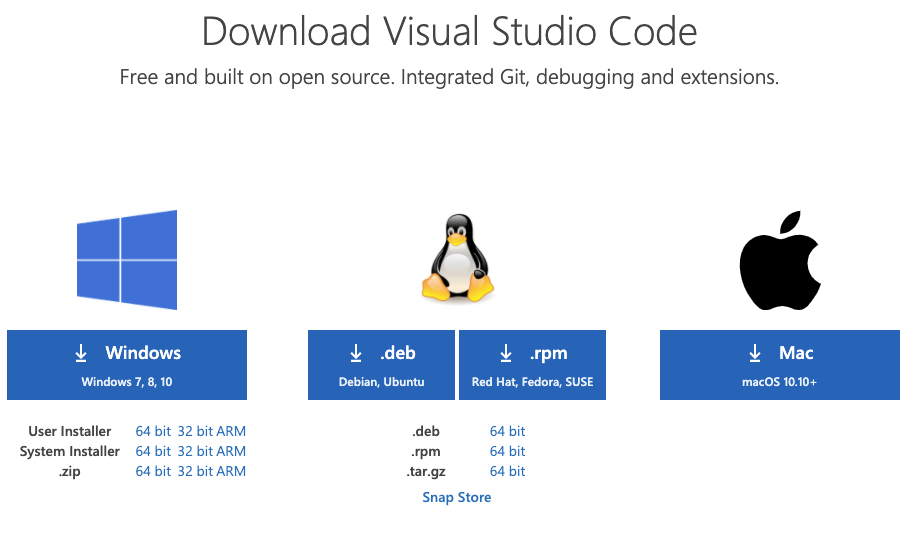Open the 64 bit link in .tar.gz row
The height and width of the screenshot is (541, 920).
click(508, 471)
